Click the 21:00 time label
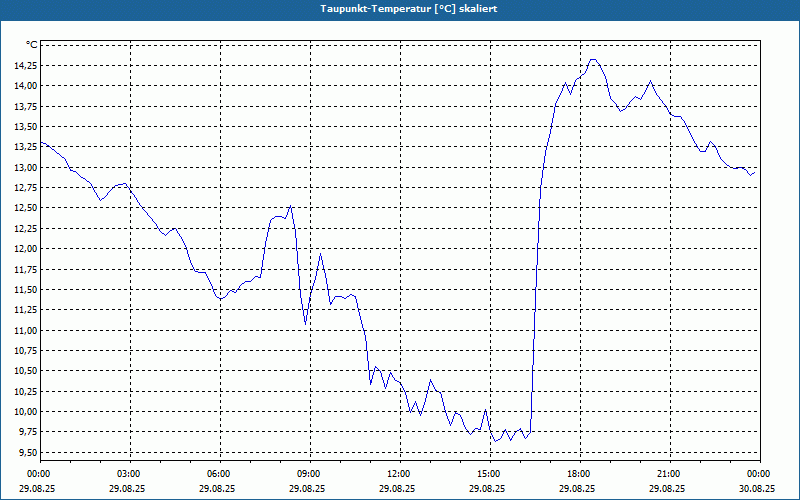 [670, 474]
